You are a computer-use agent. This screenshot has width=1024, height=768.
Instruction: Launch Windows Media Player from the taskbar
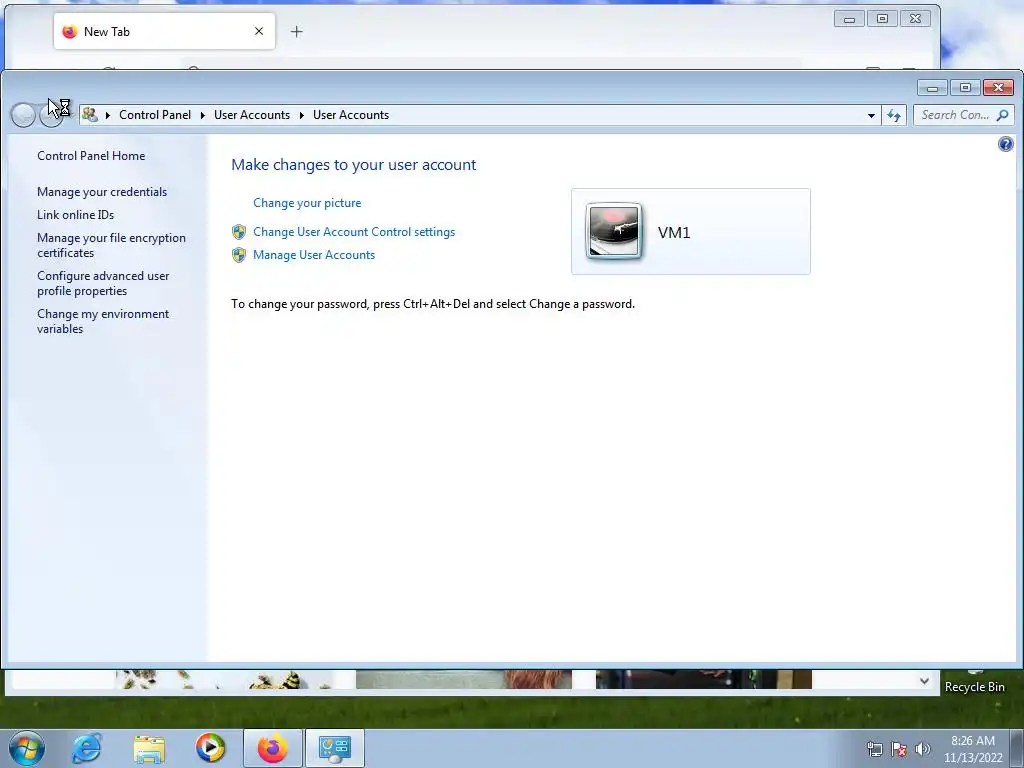point(210,748)
